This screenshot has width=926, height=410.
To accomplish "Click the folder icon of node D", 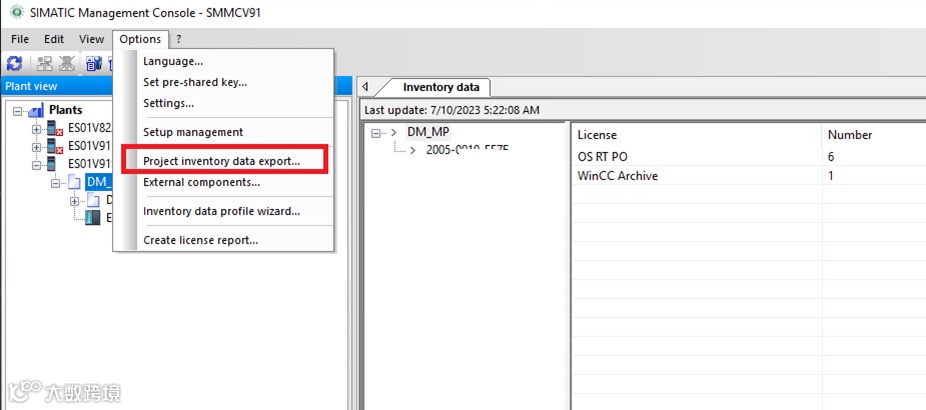I will (93, 201).
